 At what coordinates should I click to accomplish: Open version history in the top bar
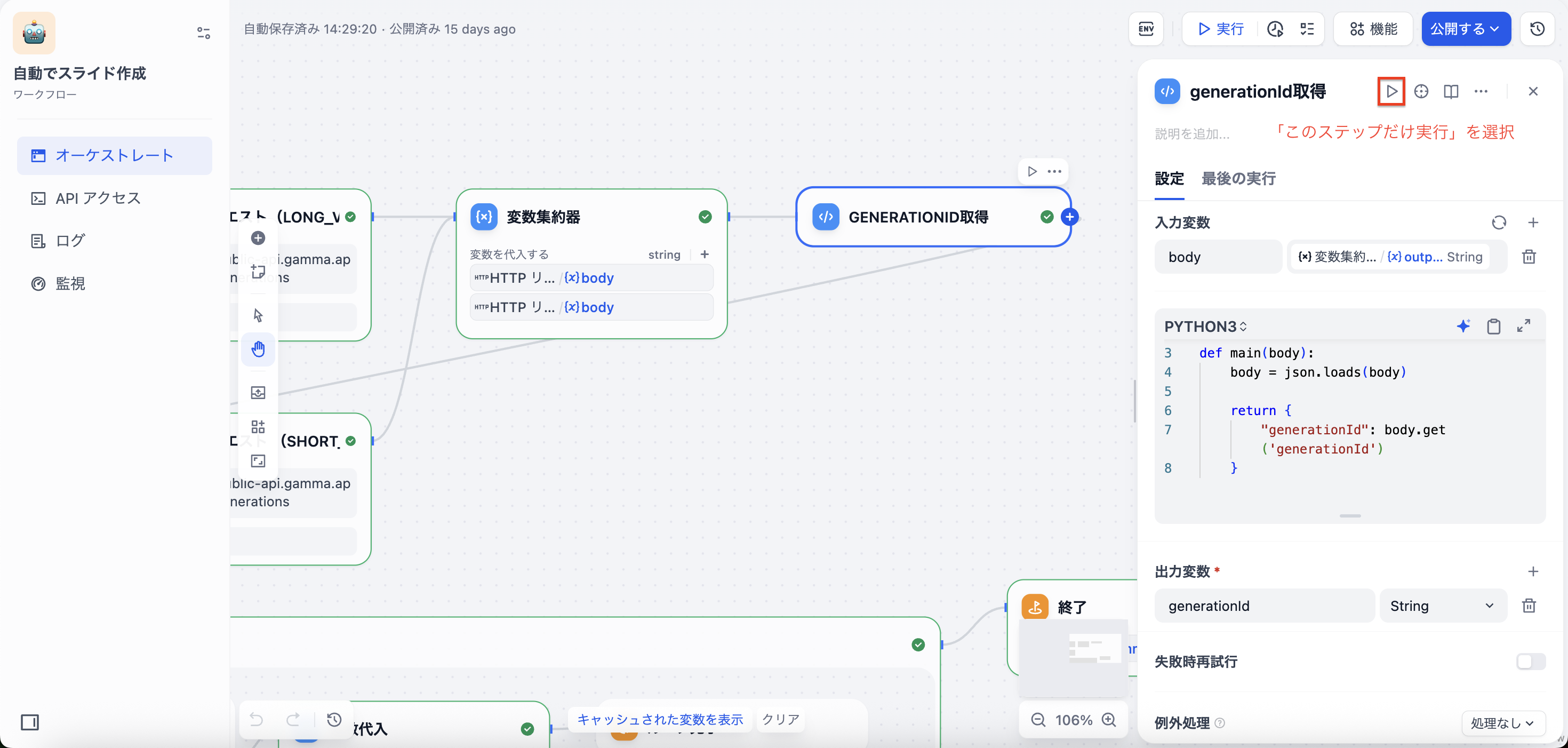click(x=1537, y=29)
